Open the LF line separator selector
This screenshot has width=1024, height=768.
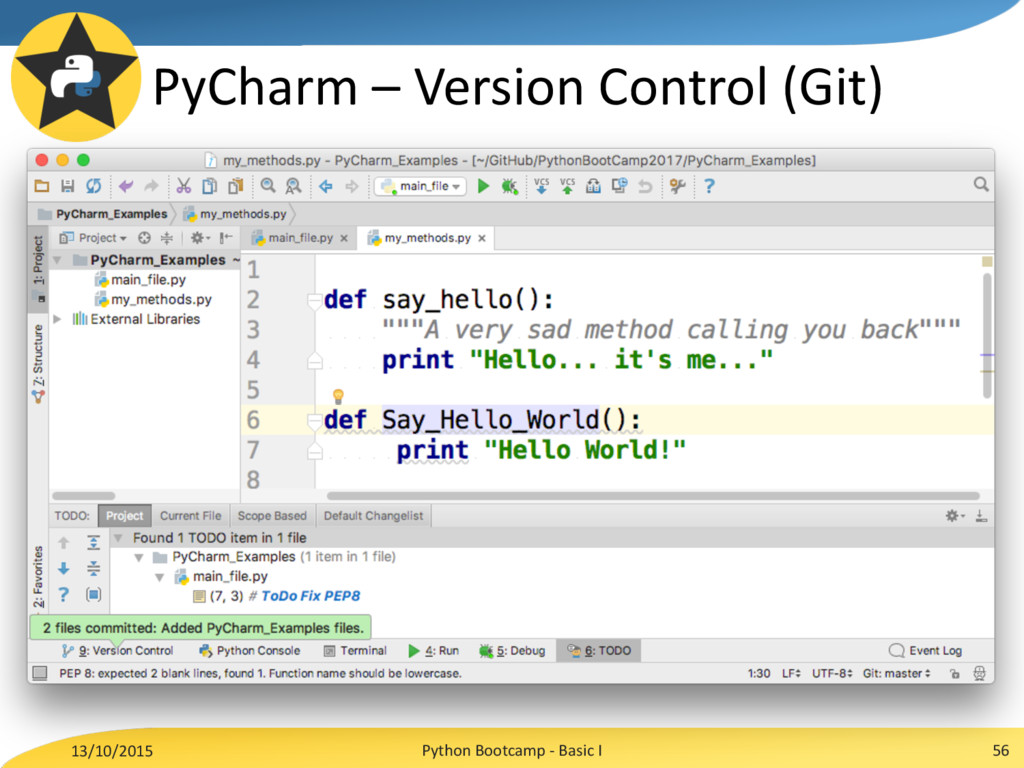click(x=791, y=673)
